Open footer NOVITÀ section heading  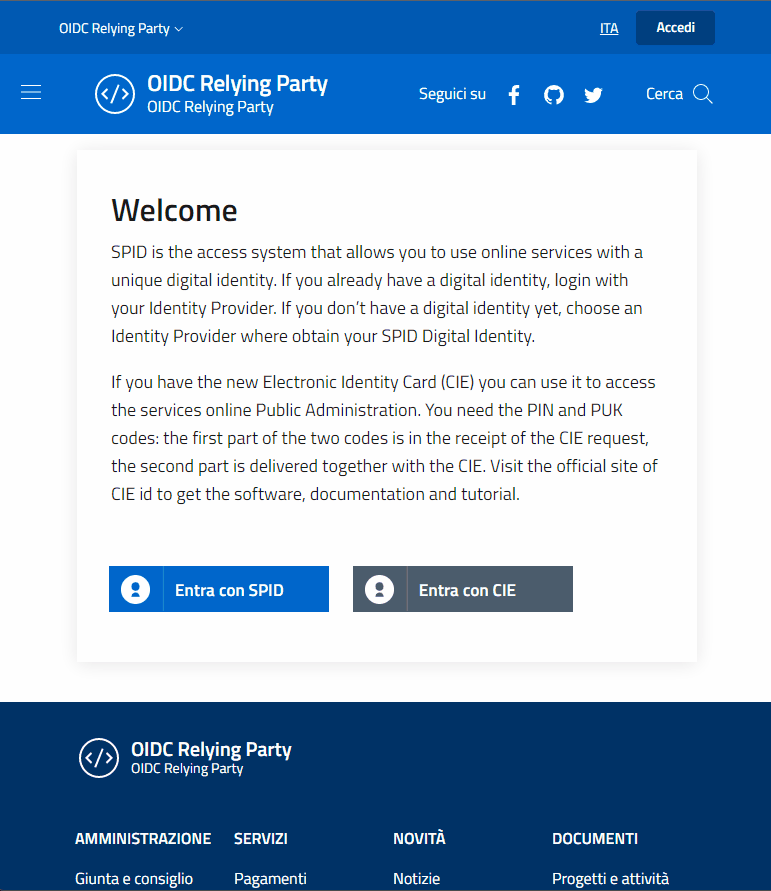click(x=419, y=838)
